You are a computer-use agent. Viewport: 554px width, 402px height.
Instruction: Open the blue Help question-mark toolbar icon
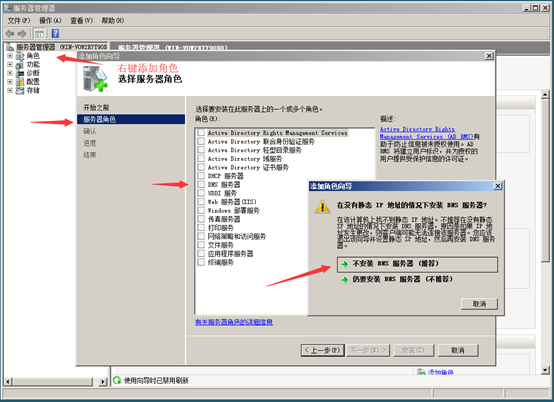55,34
